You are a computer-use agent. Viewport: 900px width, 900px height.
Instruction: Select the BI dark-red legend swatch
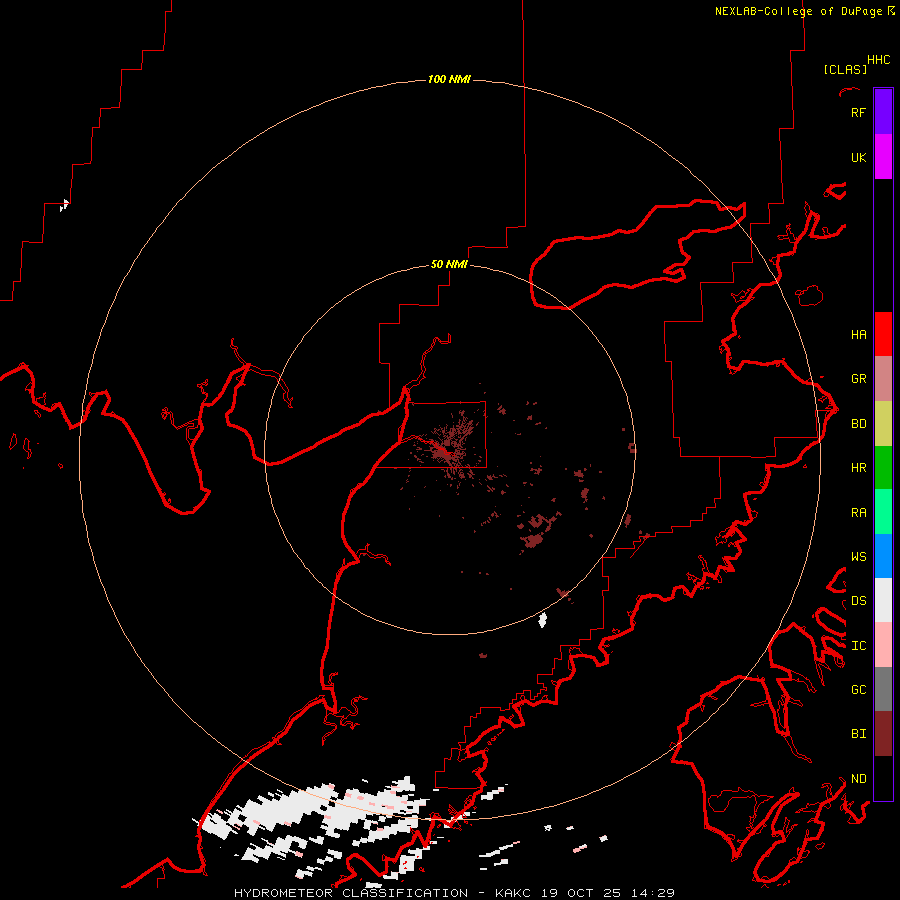(x=883, y=734)
